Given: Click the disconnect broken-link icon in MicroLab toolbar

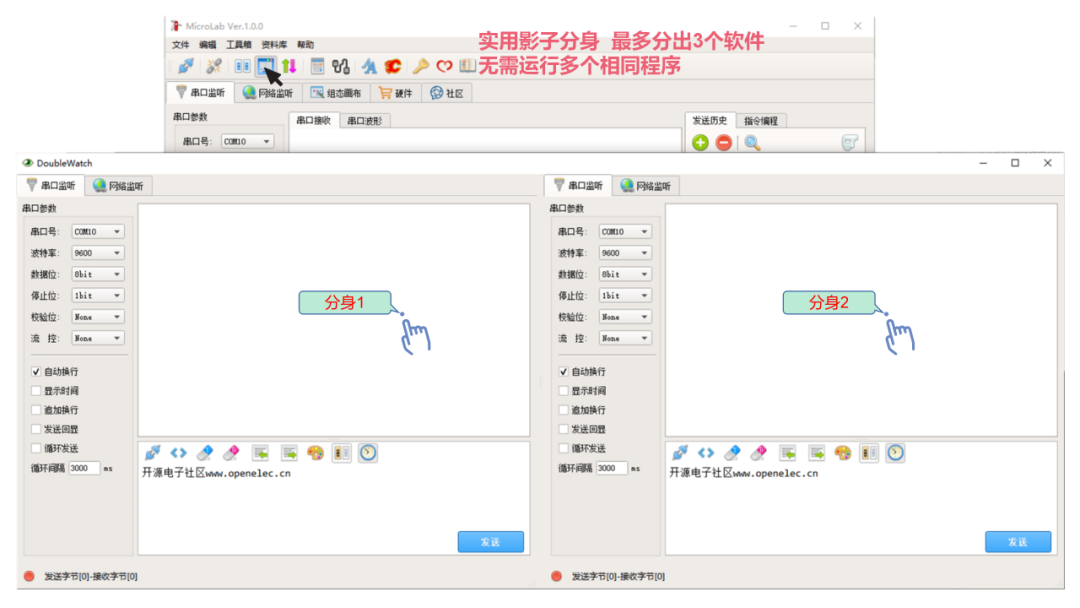Looking at the screenshot, I should coord(214,66).
